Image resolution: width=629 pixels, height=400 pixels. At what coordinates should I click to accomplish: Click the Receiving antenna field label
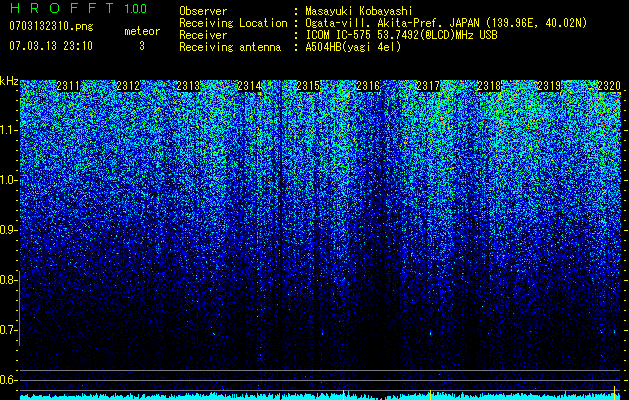[230, 47]
